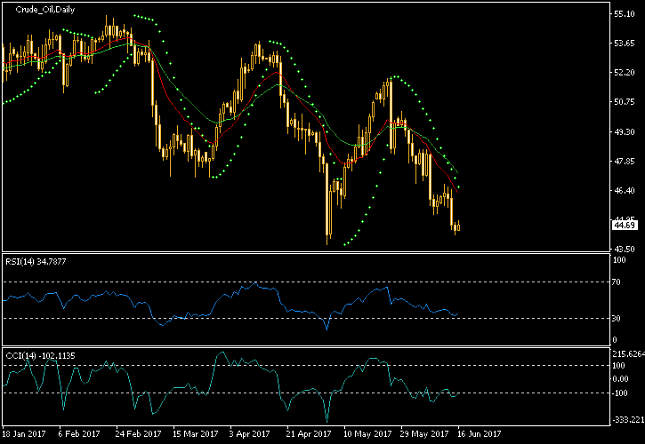Click the 10 May 2017 date label

[367, 434]
